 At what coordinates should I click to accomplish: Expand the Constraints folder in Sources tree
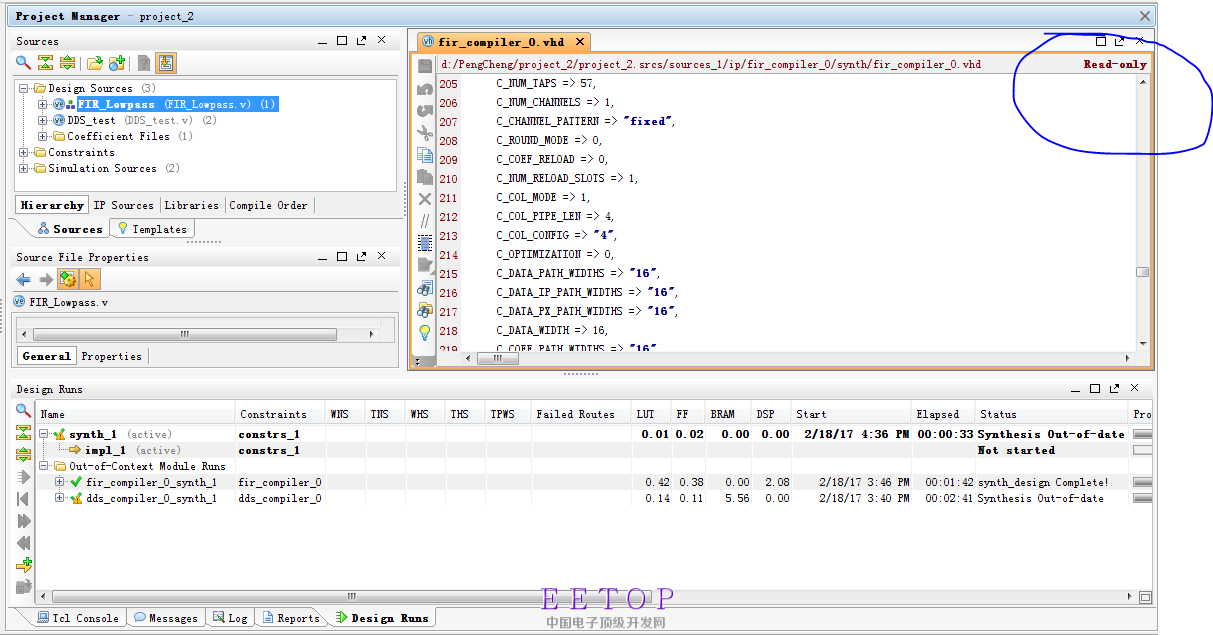(24, 153)
